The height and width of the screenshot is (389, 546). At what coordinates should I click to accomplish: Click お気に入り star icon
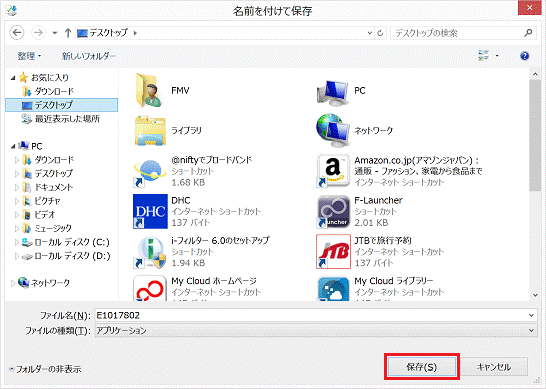pos(23,77)
